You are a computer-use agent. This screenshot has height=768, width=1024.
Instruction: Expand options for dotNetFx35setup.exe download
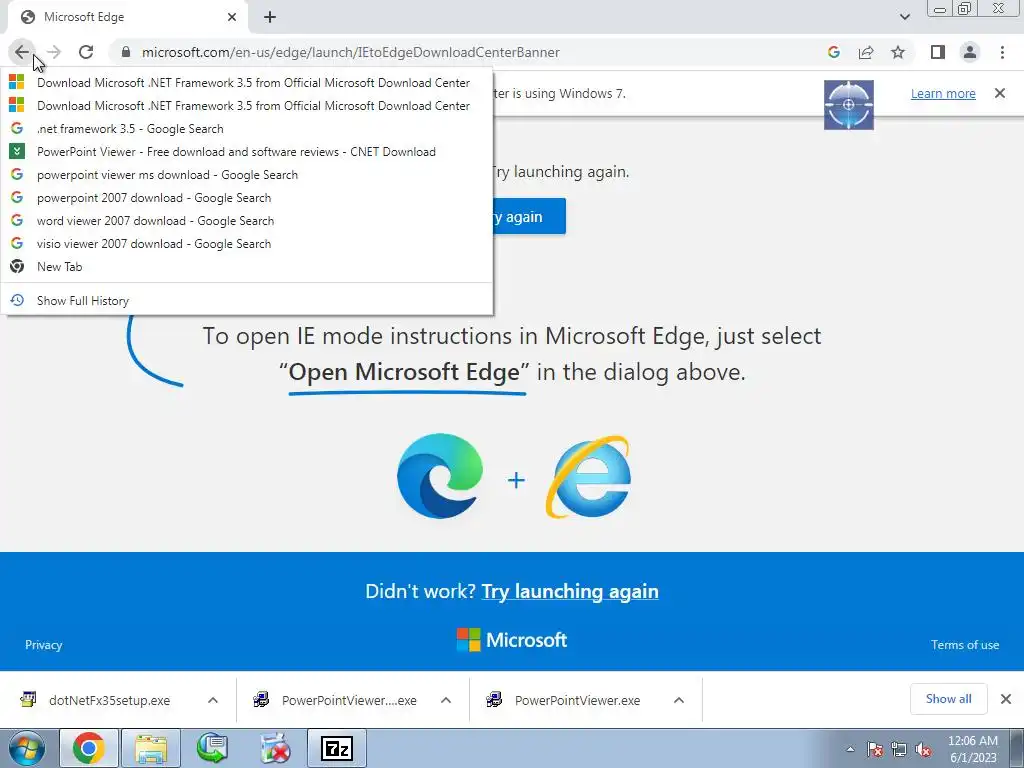tap(213, 700)
